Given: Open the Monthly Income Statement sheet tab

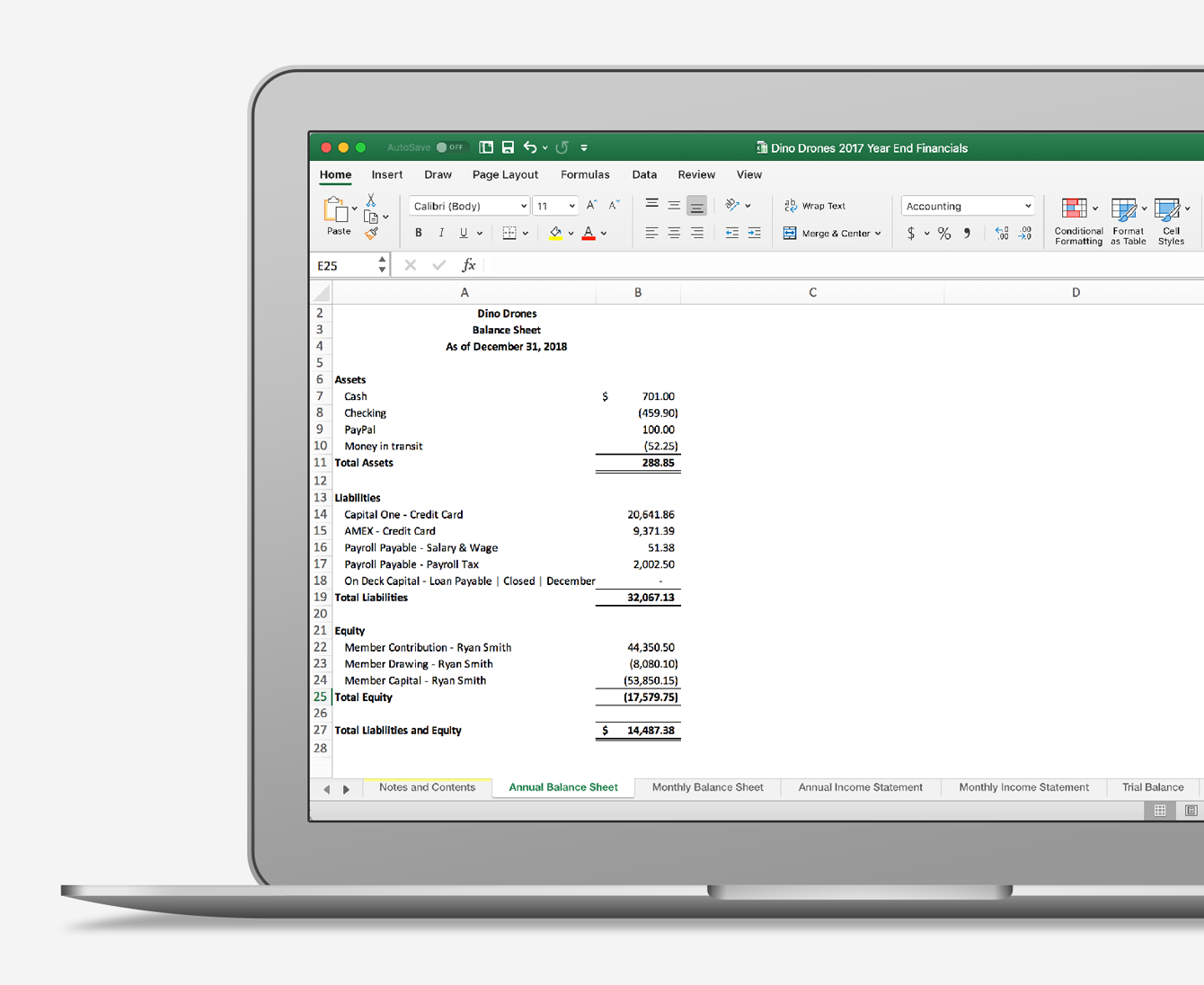Looking at the screenshot, I should tap(1023, 787).
